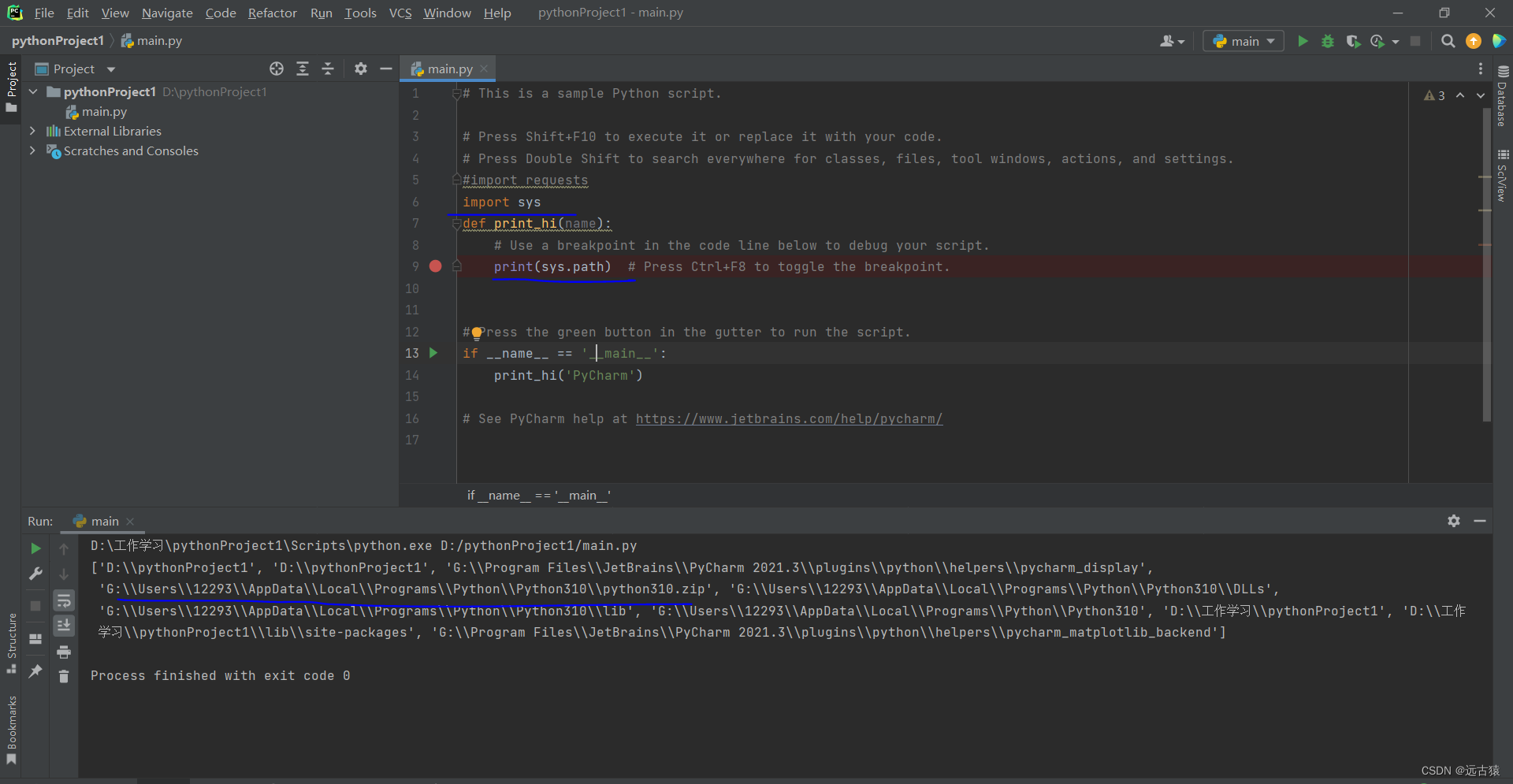Screen dimensions: 1513x784
Task: Open run configuration with the wrench icon
Action: (x=35, y=573)
